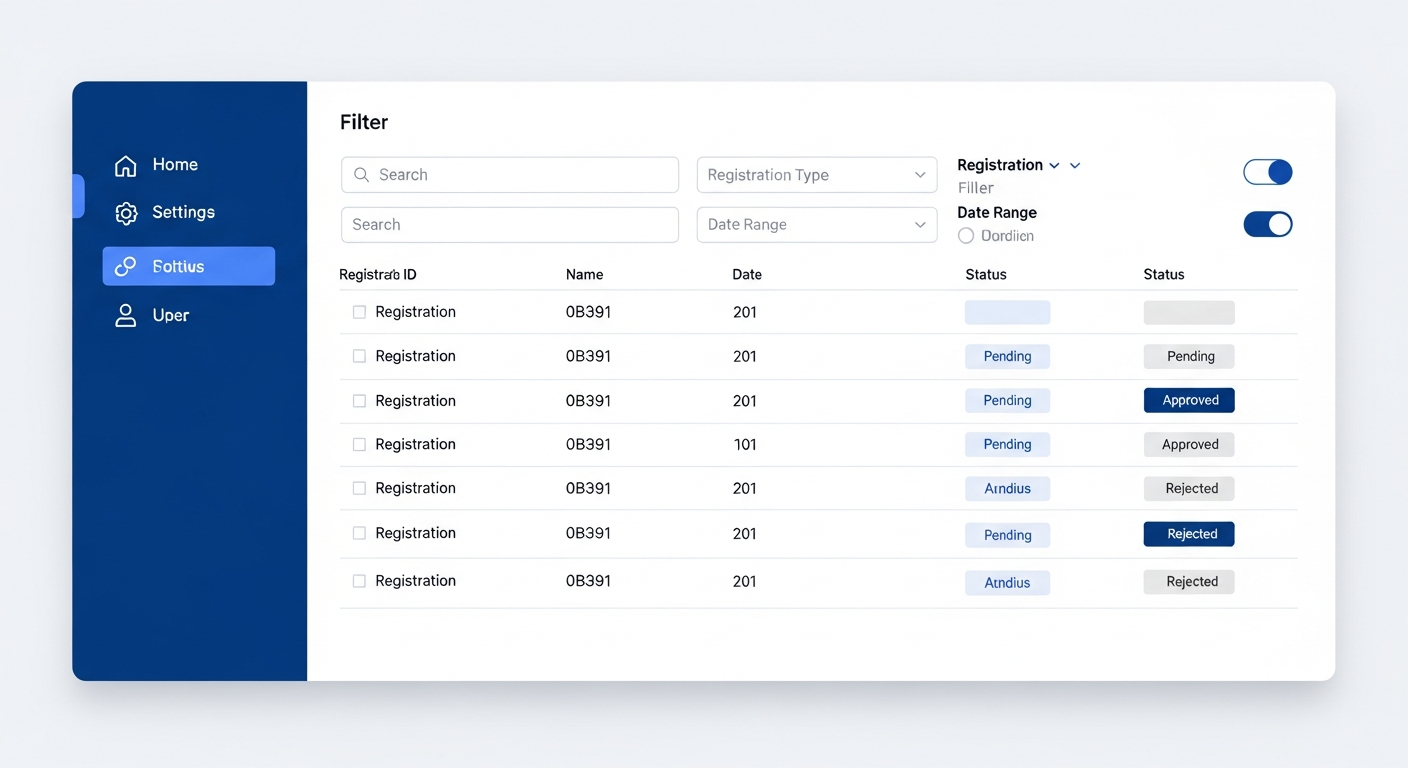Select the Bottius chain-link icon
This screenshot has height=768, width=1408.
pos(125,267)
